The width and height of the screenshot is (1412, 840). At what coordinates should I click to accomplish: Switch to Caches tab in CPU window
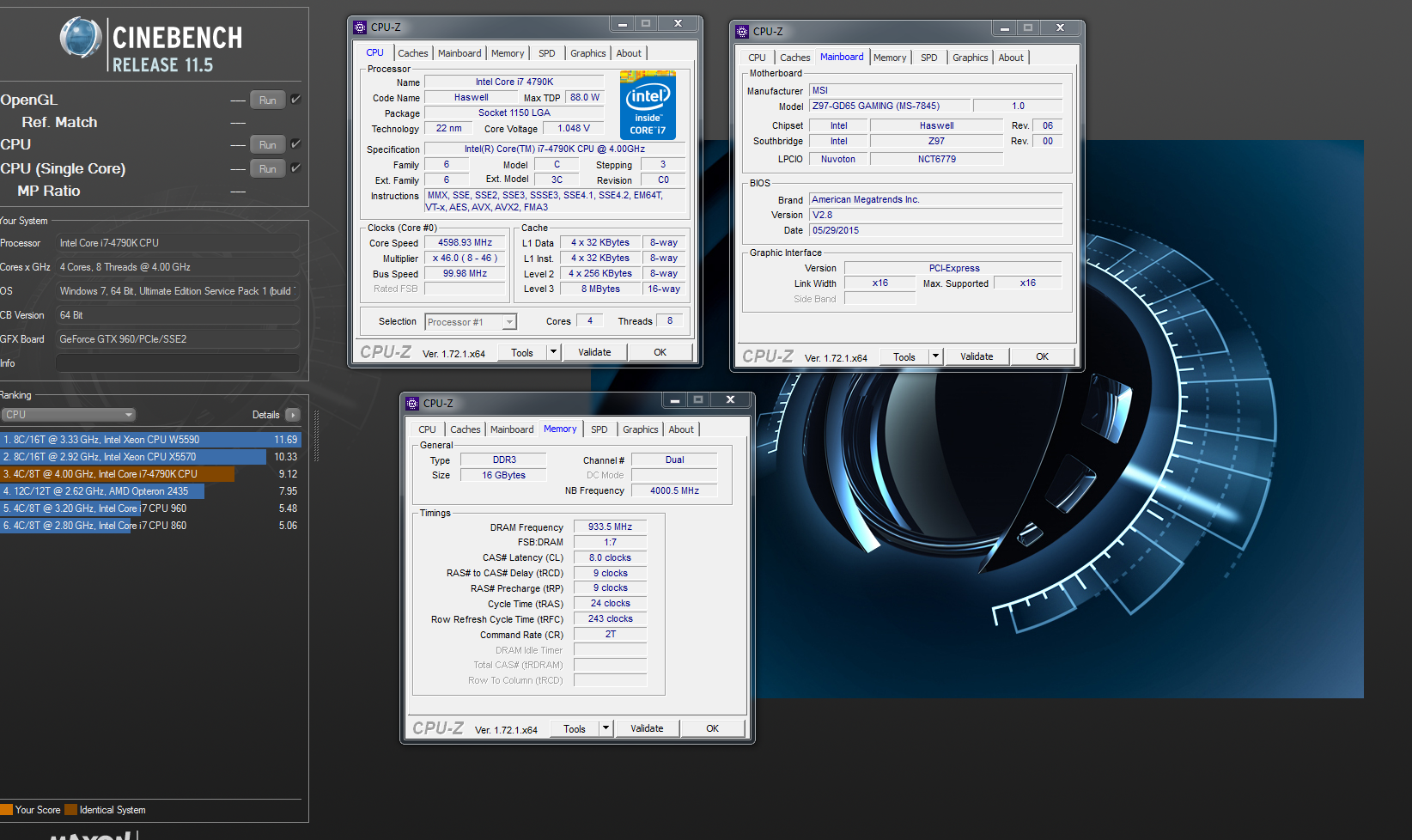412,53
